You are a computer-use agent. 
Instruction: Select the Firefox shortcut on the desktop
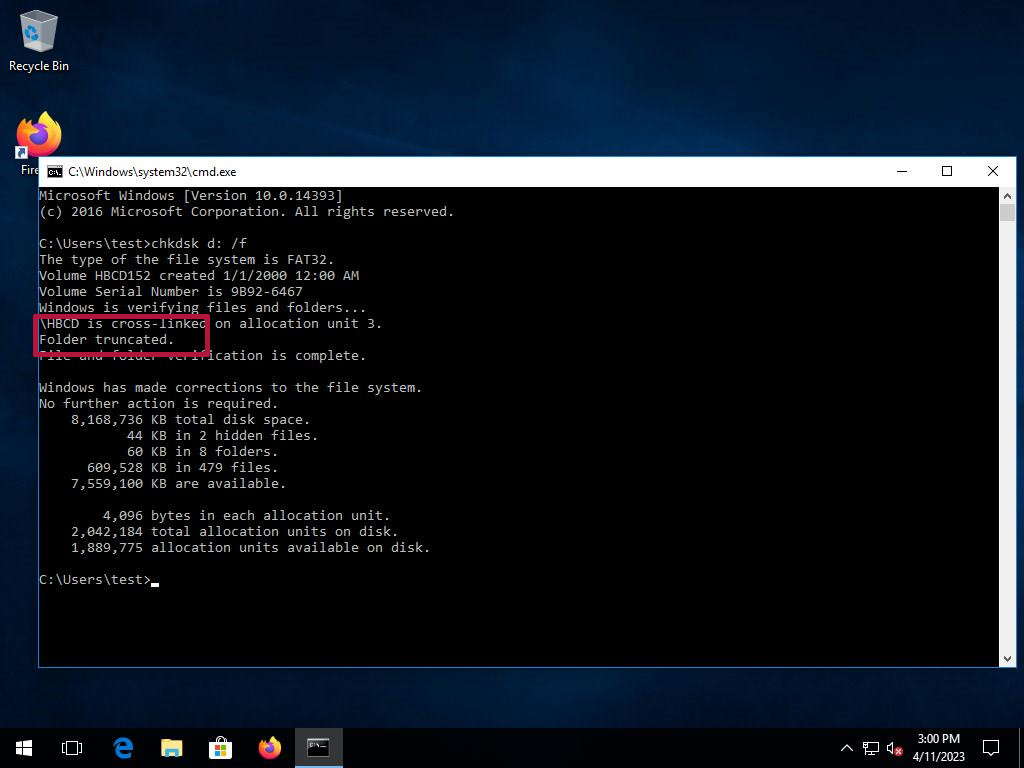click(38, 138)
